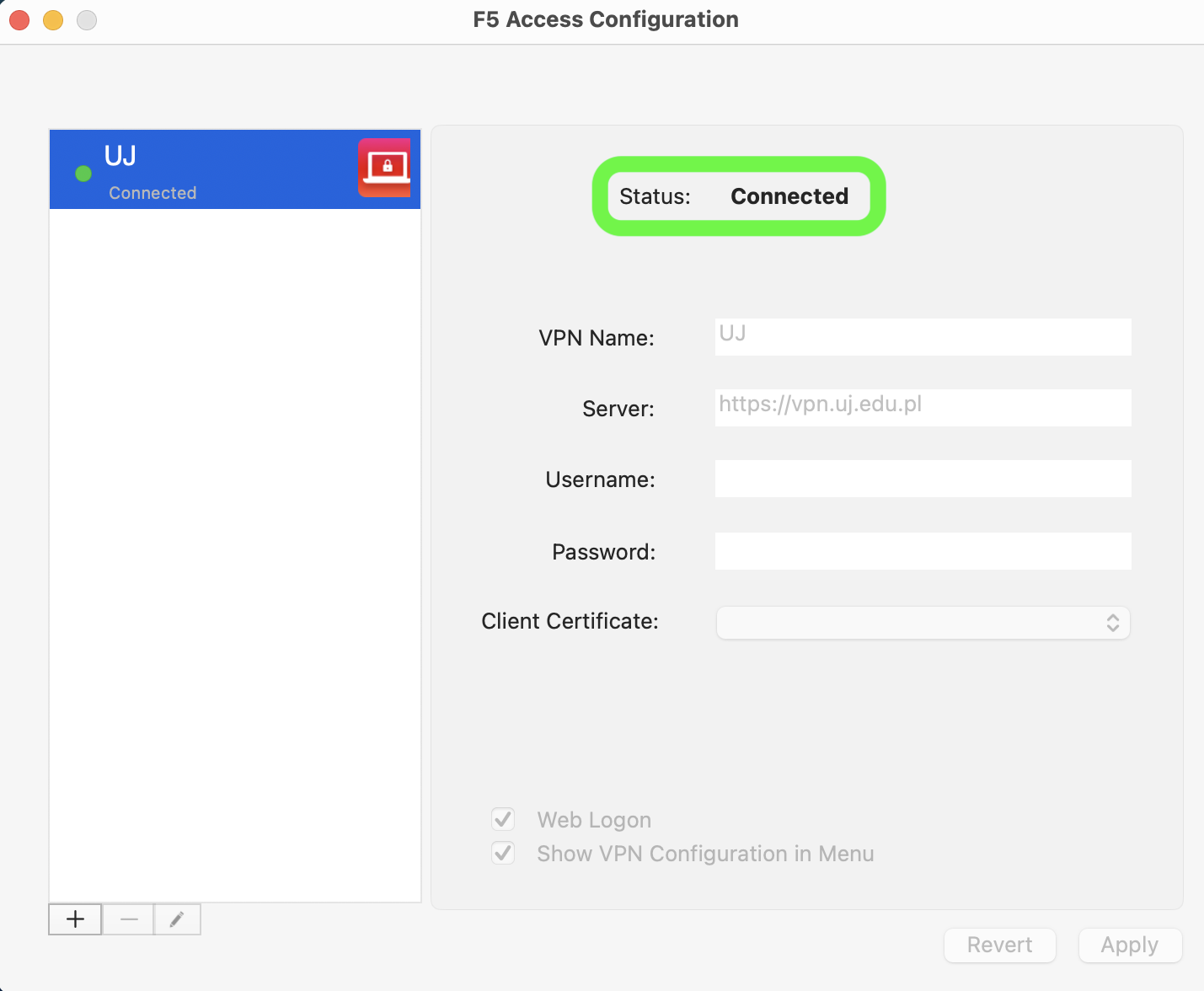Screen dimensions: 1204x991
Task: Click the plus button to add VPN configuration
Action: 76,919
